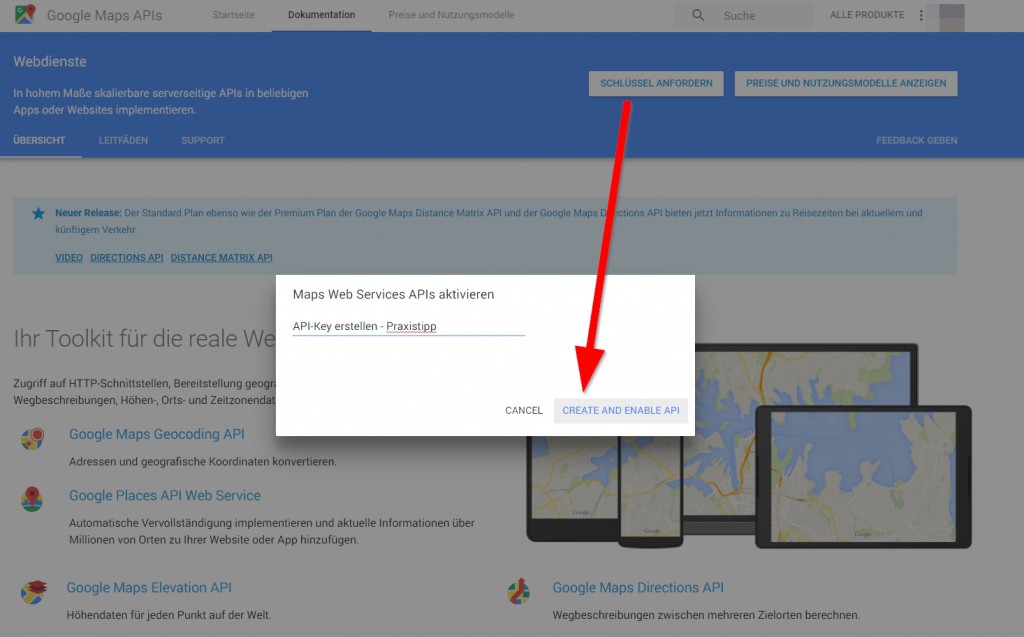
Task: Click the Places API marker icon
Action: coord(33,499)
